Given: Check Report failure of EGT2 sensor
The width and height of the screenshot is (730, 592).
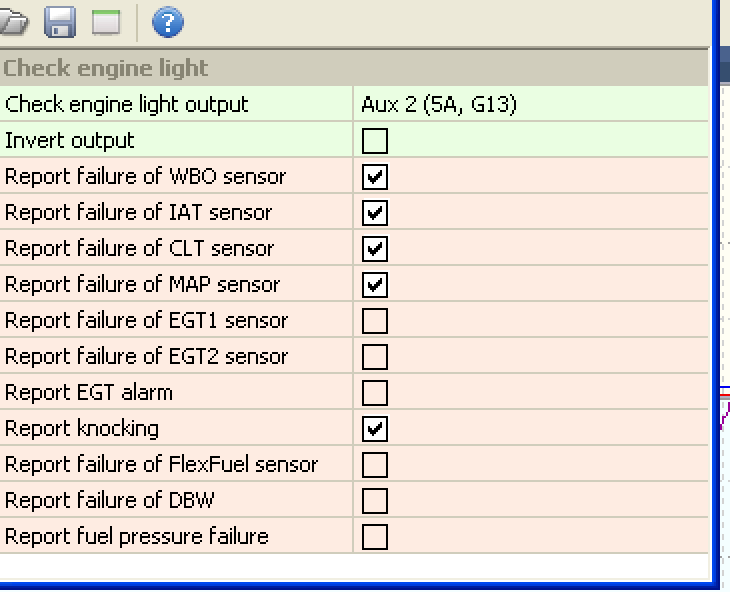Looking at the screenshot, I should (x=375, y=357).
